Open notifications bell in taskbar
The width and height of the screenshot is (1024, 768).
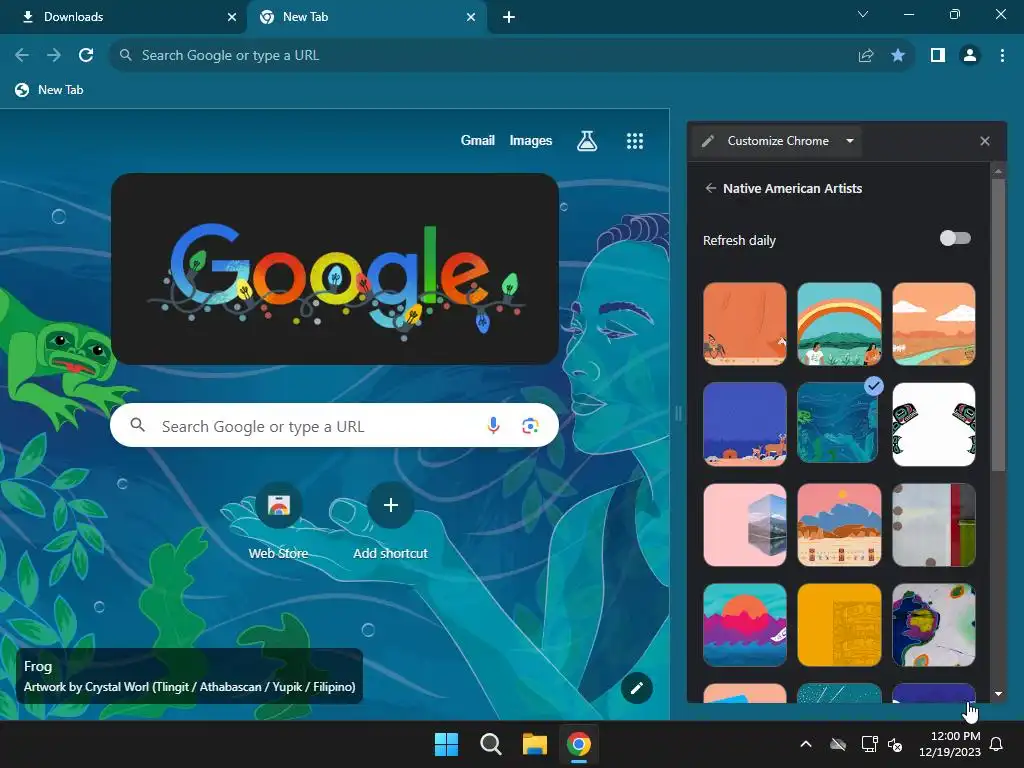[997, 744]
